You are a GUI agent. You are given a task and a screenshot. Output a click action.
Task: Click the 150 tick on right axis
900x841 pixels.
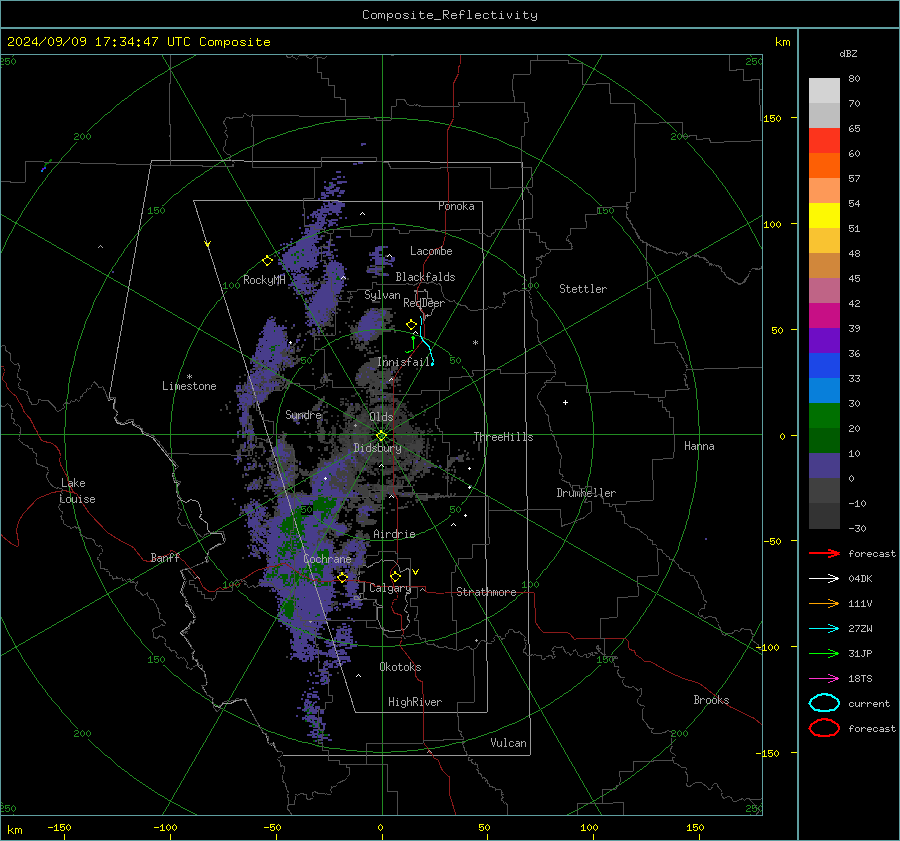772,118
